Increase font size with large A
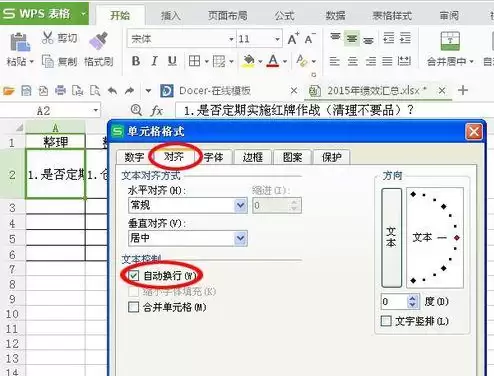 coord(293,39)
